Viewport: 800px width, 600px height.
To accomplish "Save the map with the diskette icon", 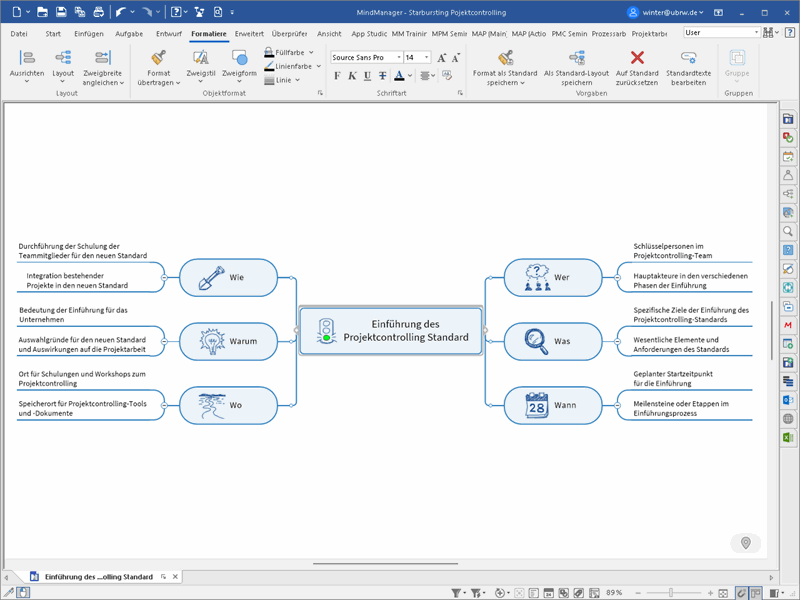I will point(61,12).
